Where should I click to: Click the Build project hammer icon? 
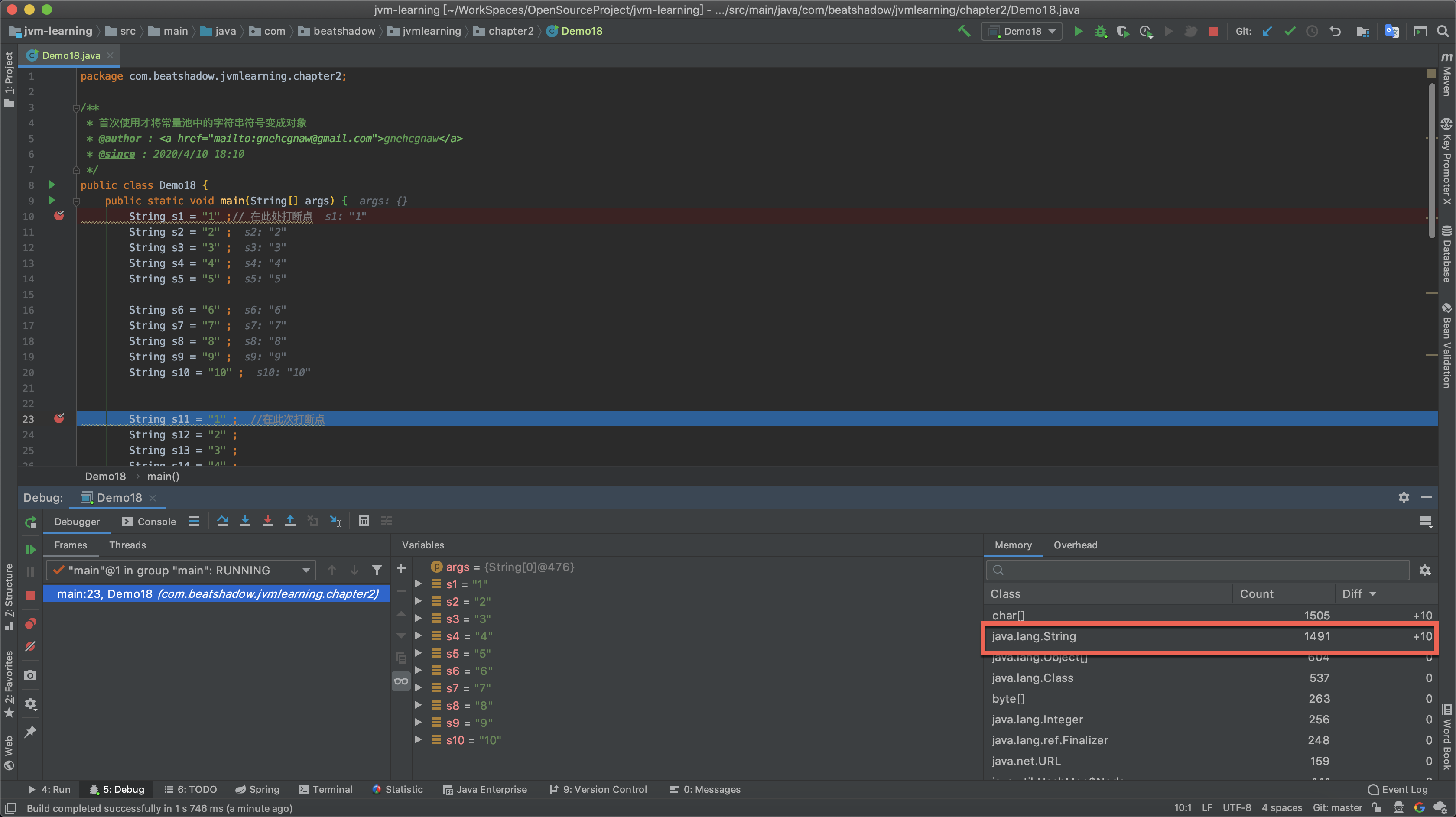click(x=964, y=31)
